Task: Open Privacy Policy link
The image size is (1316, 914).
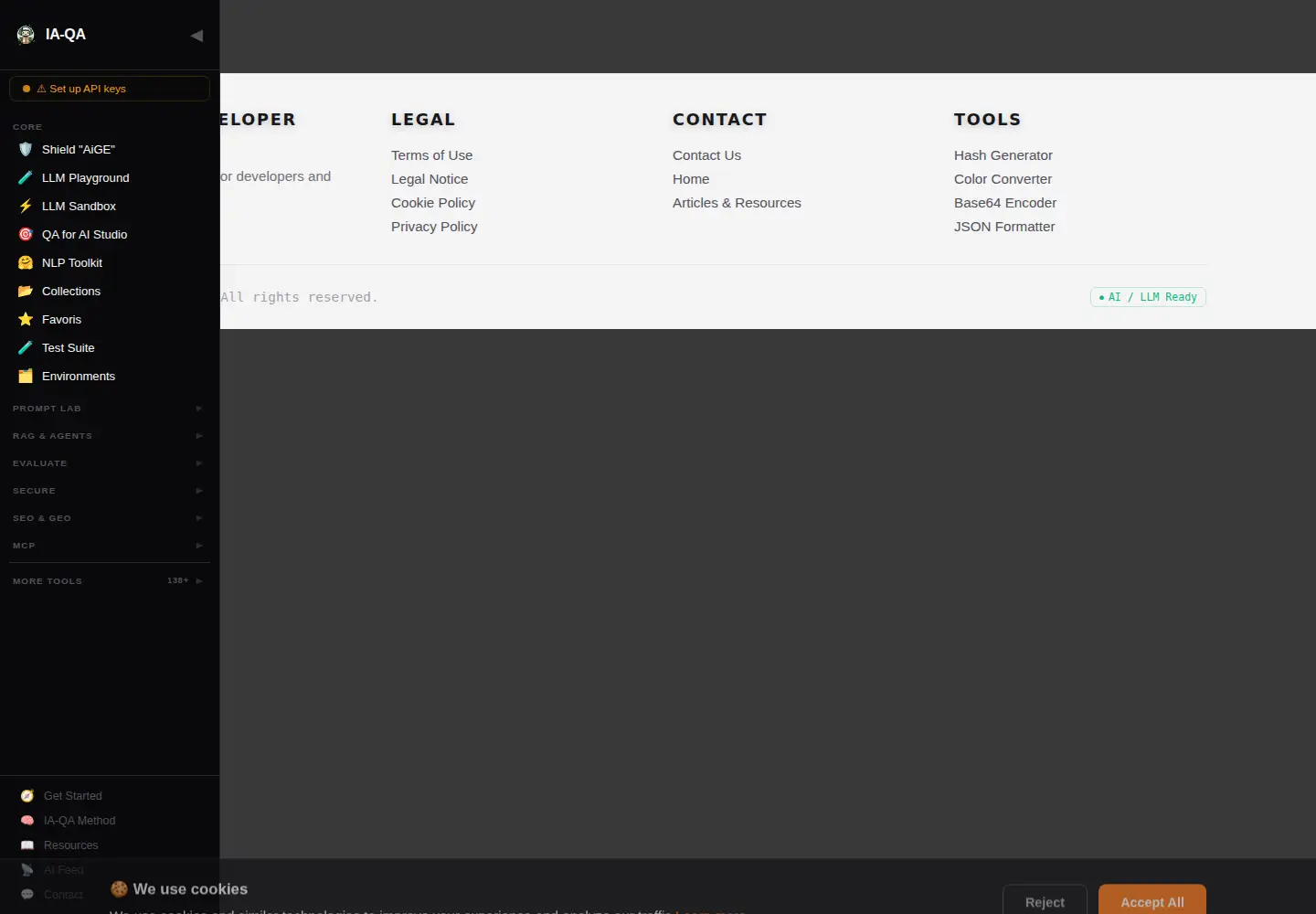Action: [434, 227]
